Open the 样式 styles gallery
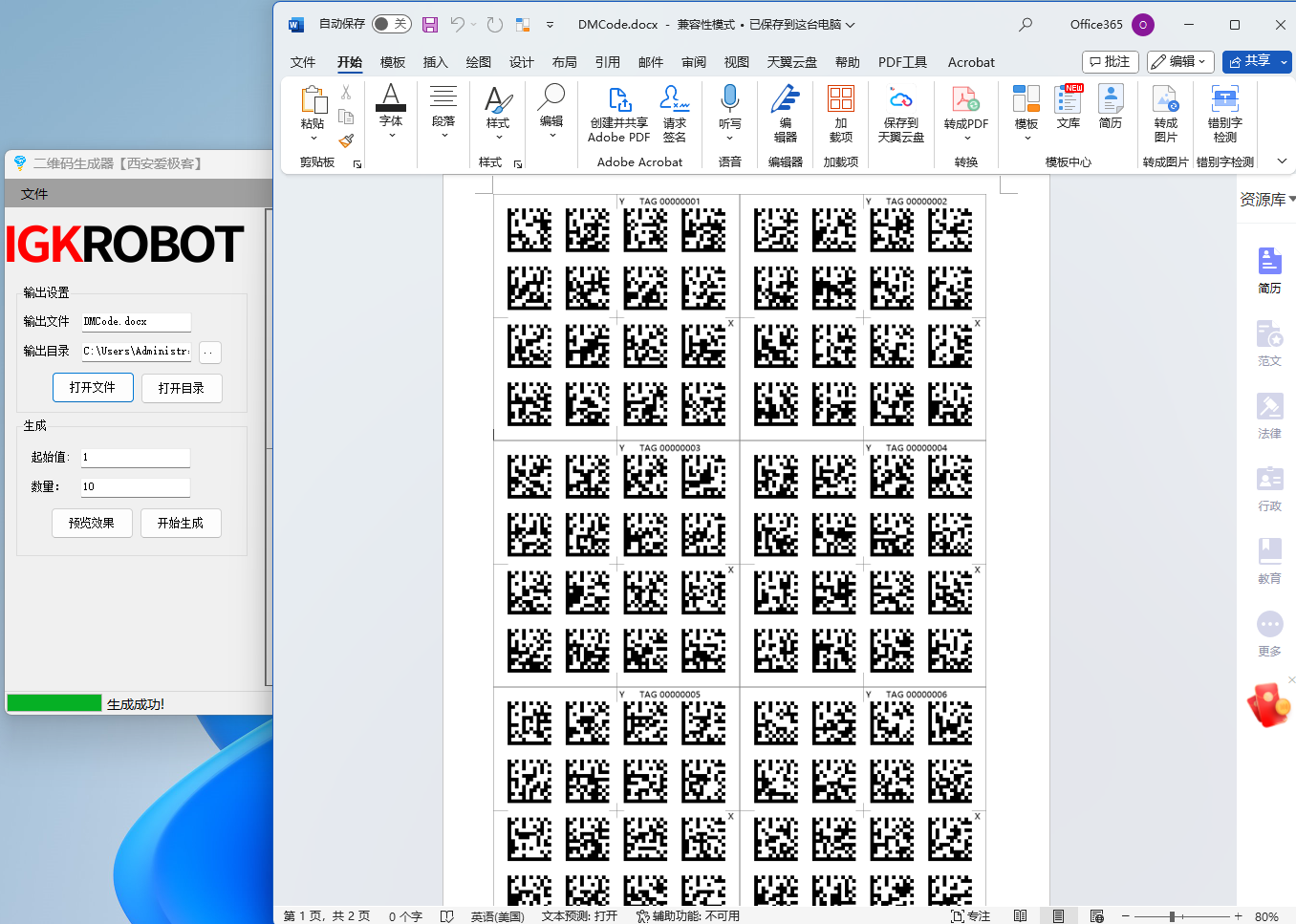1296x924 pixels. point(498,112)
